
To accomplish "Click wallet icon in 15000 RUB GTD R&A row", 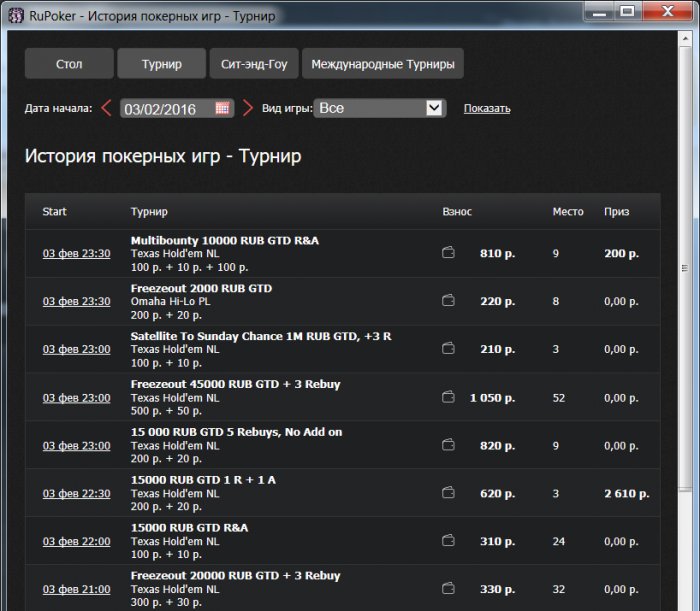I will coord(448,541).
